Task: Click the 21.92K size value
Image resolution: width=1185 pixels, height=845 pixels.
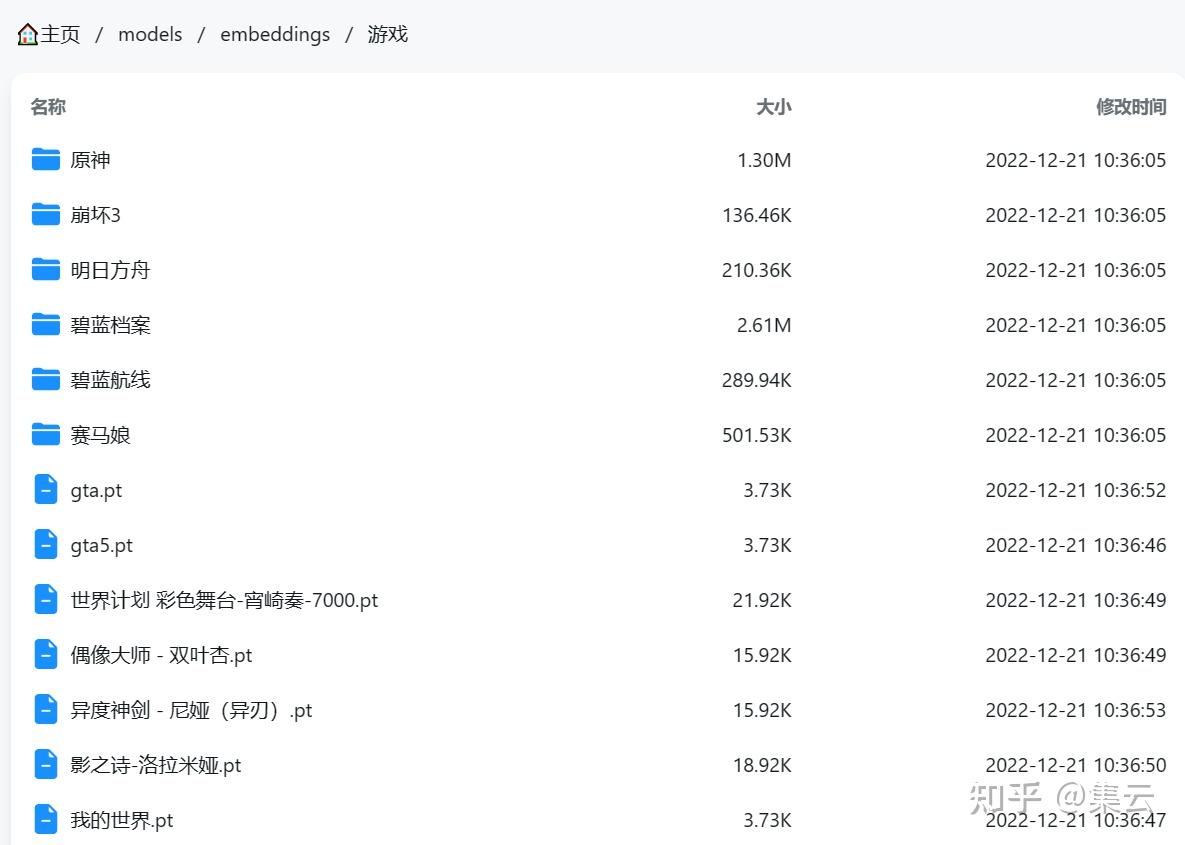Action: 762,600
